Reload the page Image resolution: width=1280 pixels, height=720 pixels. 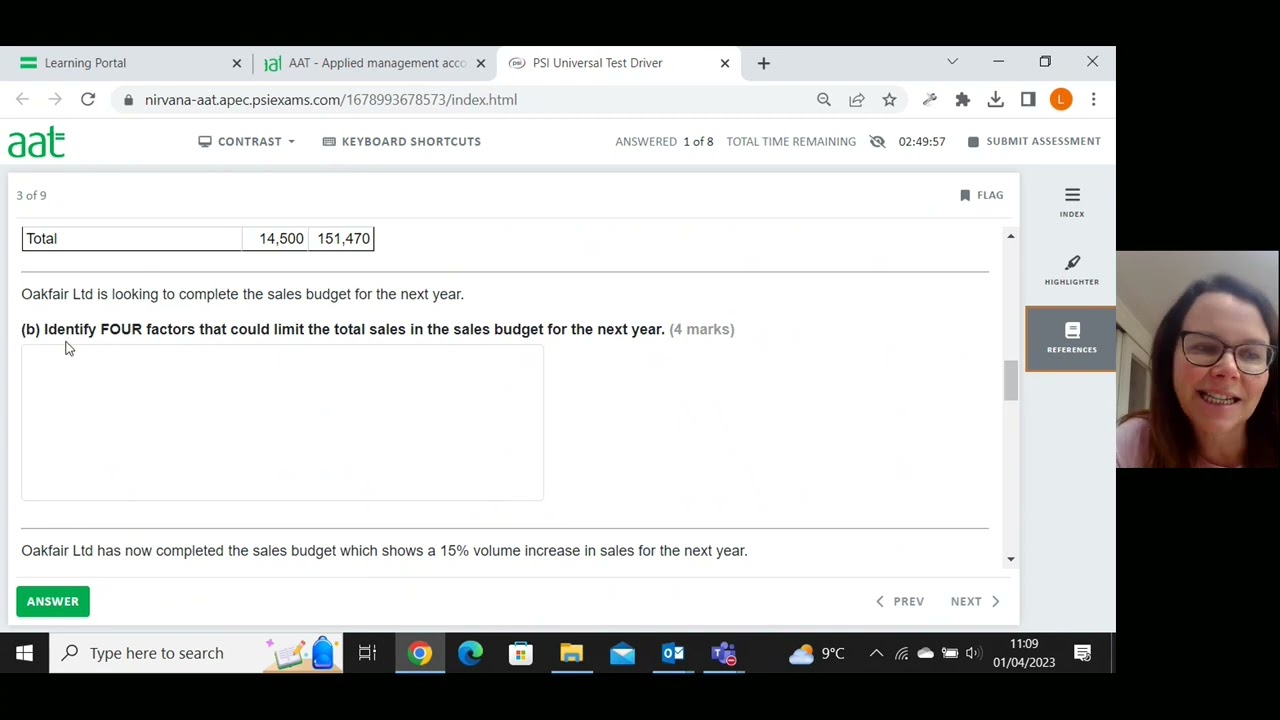click(88, 99)
